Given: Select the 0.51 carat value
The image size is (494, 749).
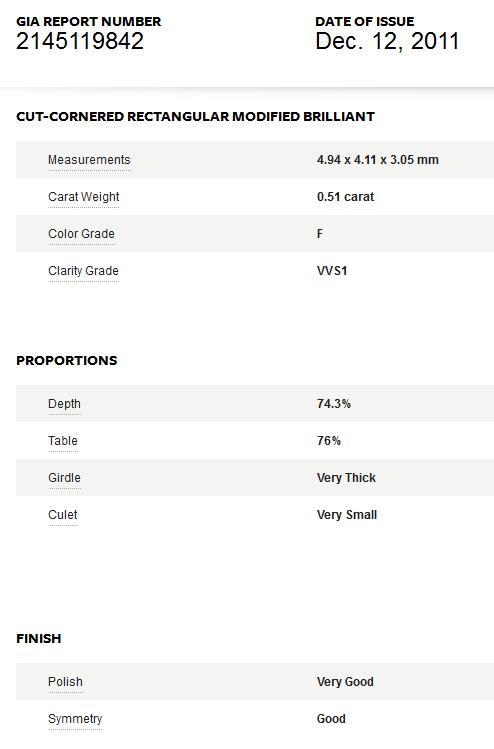Looking at the screenshot, I should coord(345,197).
